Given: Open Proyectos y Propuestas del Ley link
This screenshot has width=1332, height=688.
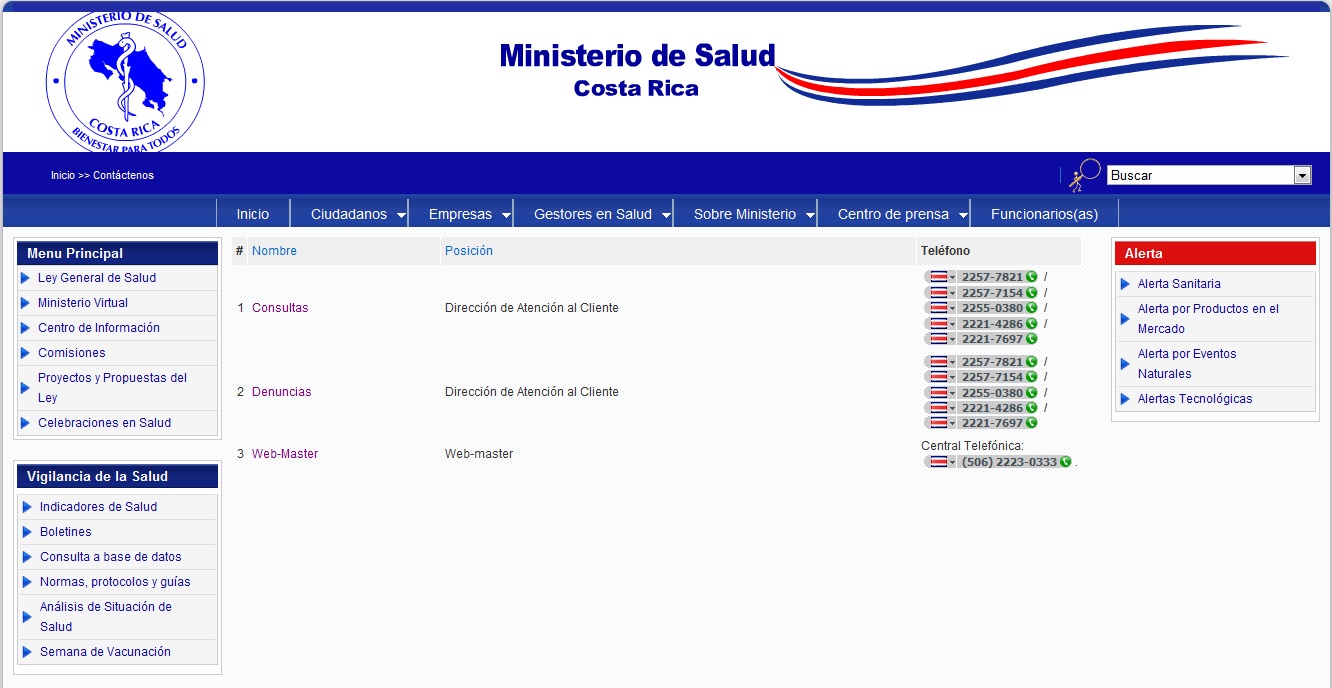Looking at the screenshot, I should pyautogui.click(x=113, y=388).
